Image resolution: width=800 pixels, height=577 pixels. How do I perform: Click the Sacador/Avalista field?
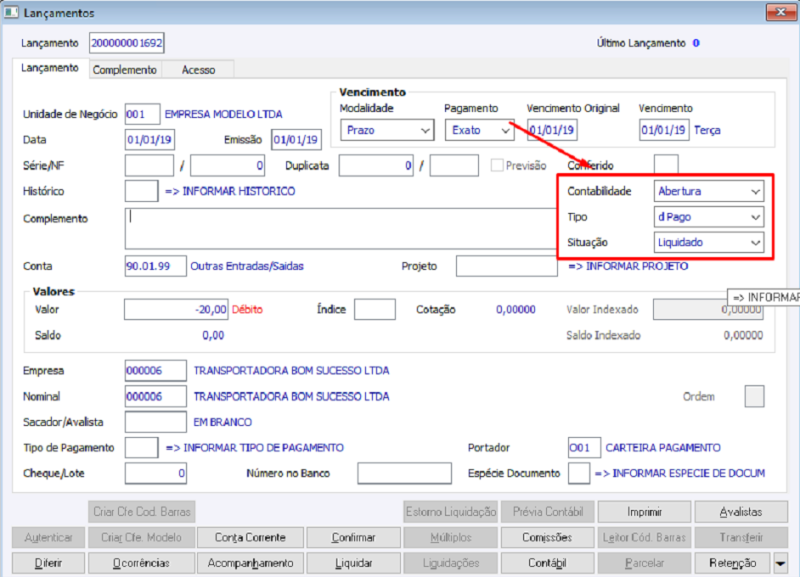[156, 422]
